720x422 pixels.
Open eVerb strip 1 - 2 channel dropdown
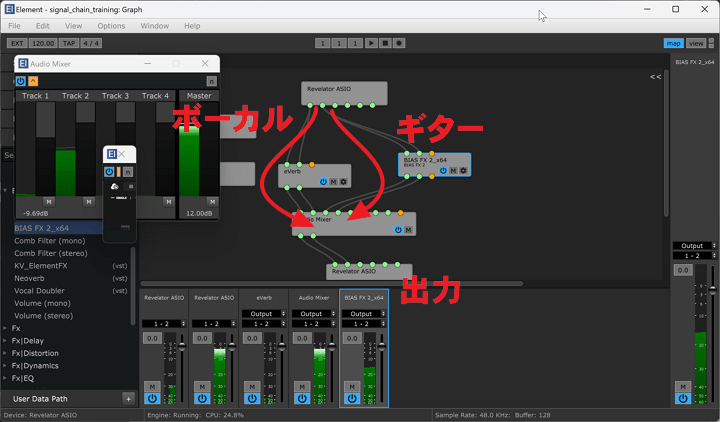264,324
